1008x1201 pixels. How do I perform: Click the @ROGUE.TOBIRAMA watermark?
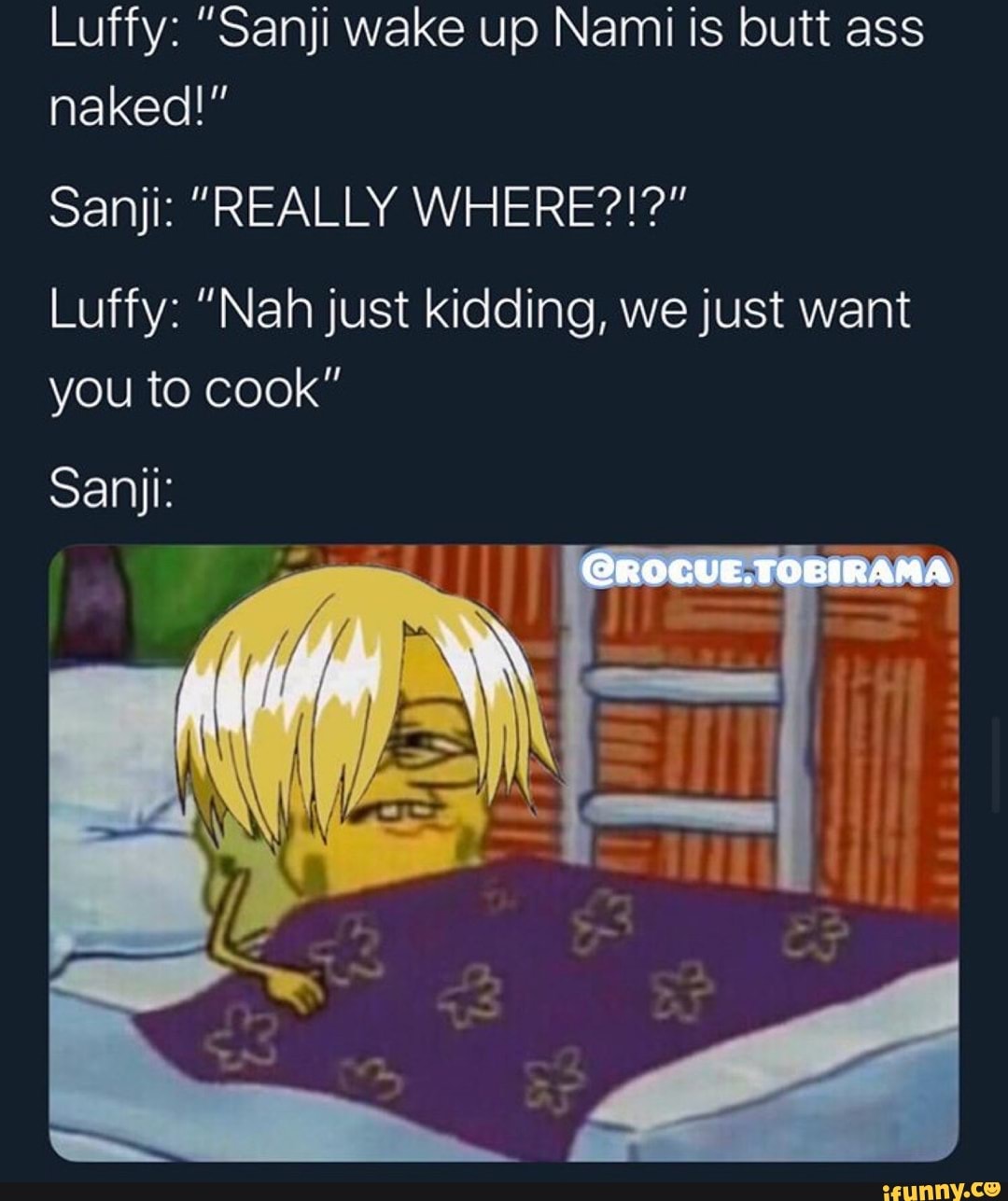(765, 569)
